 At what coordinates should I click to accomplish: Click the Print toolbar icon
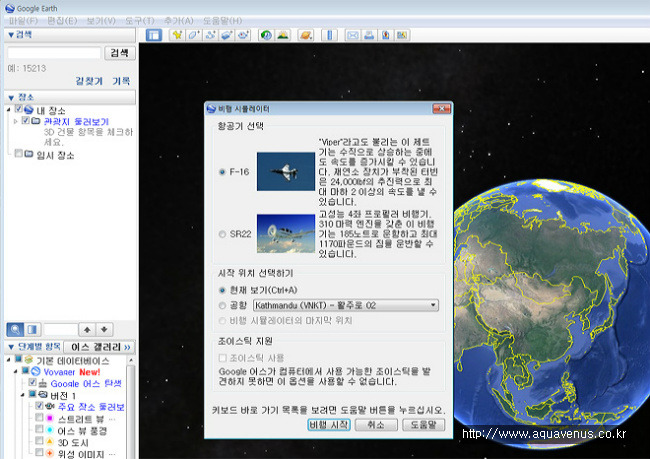[369, 35]
